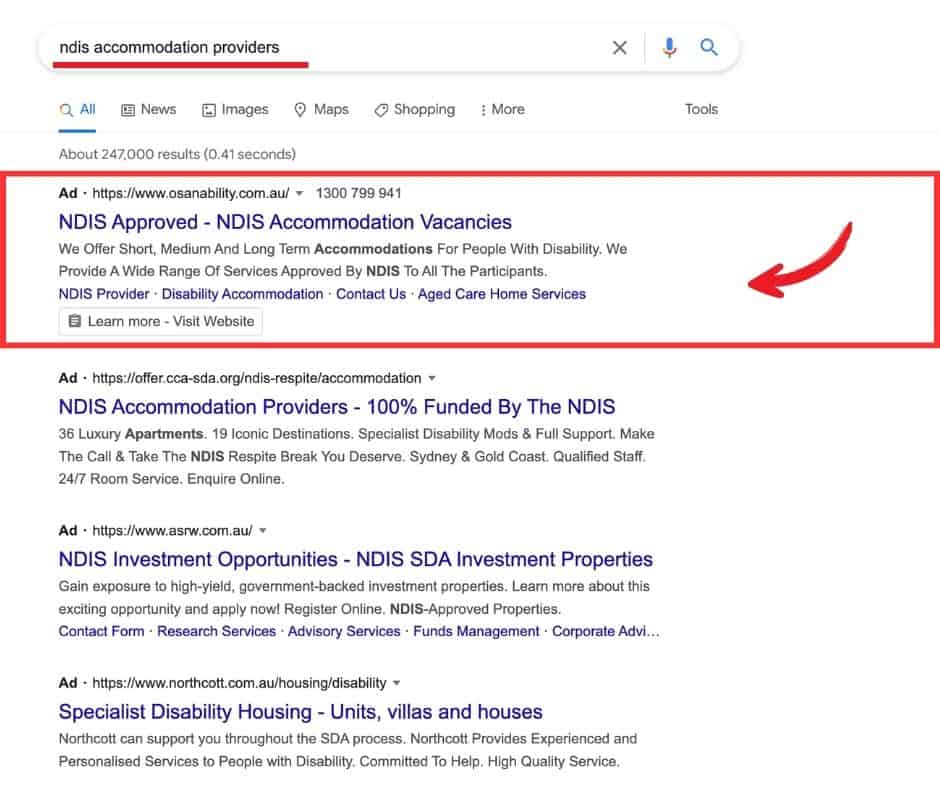Open Specialist Disability Housing ad headline
This screenshot has height=788, width=940.
300,712
